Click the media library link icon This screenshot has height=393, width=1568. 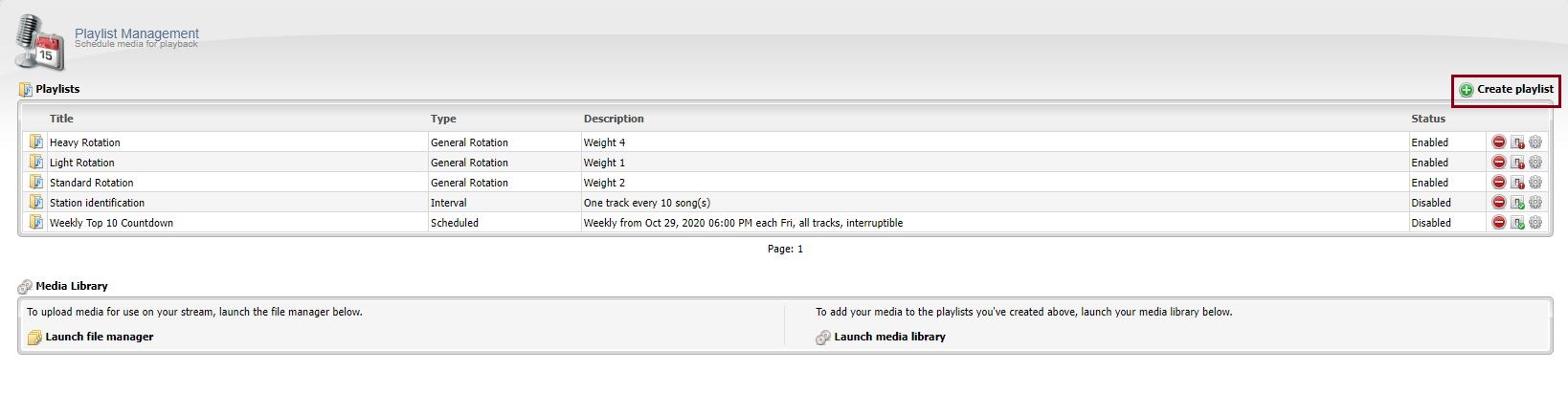tap(823, 337)
